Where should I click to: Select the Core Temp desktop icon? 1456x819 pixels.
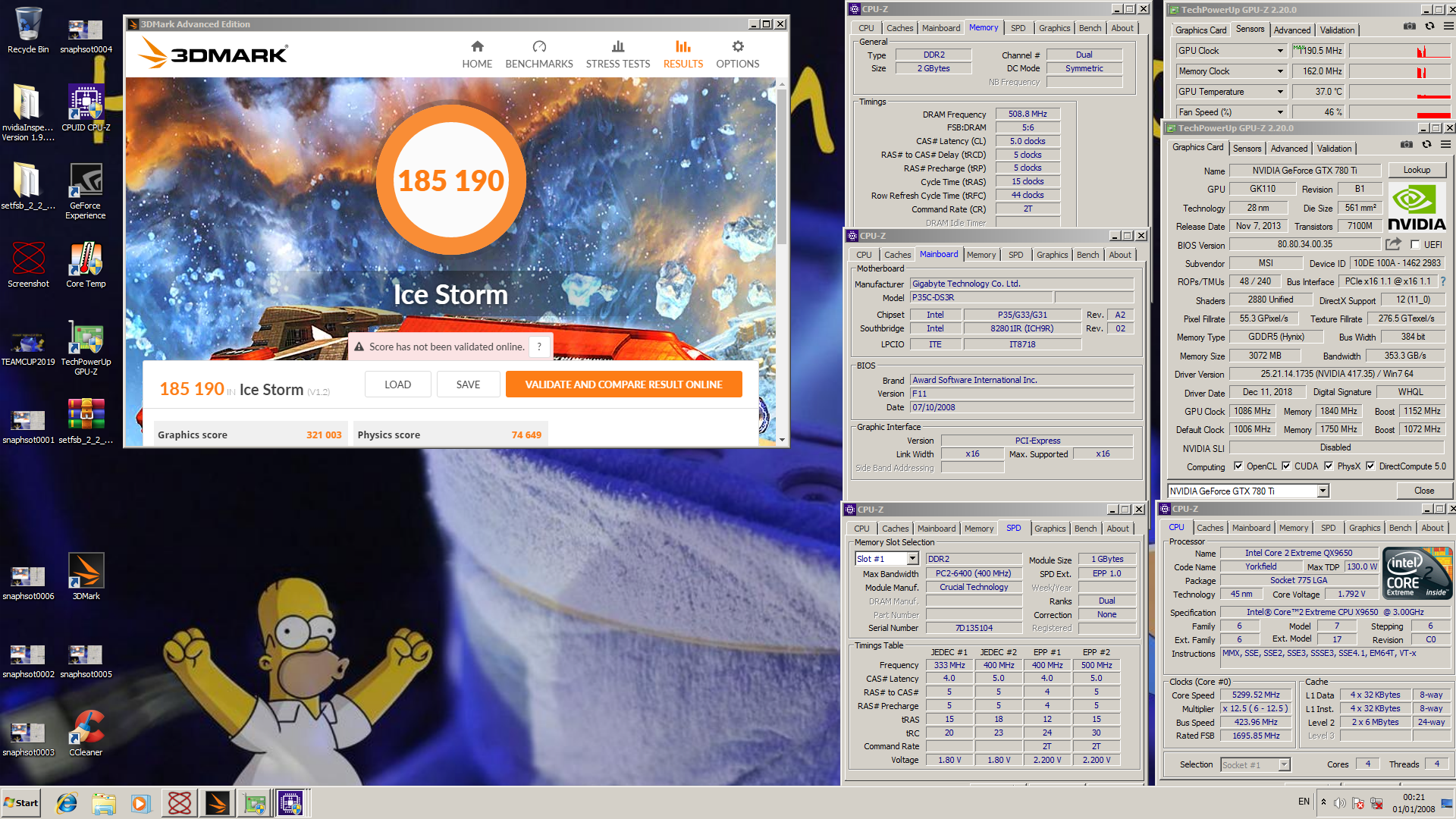[86, 265]
